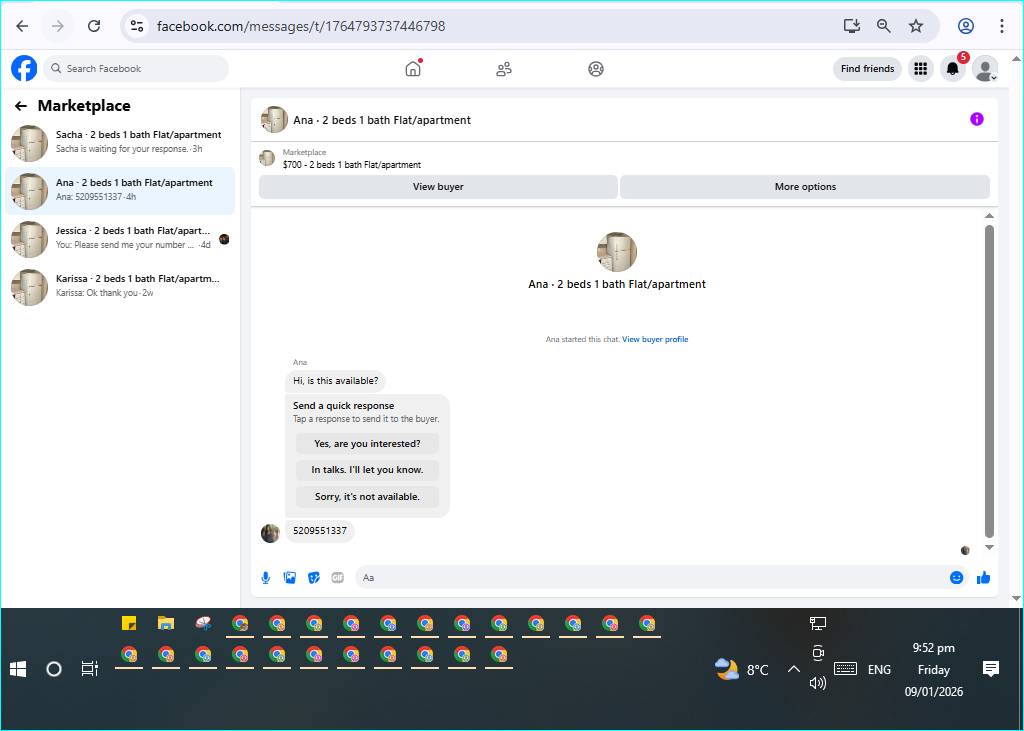This screenshot has width=1024, height=731.
Task: Click the chat scrollbar up arrow
Action: click(989, 216)
